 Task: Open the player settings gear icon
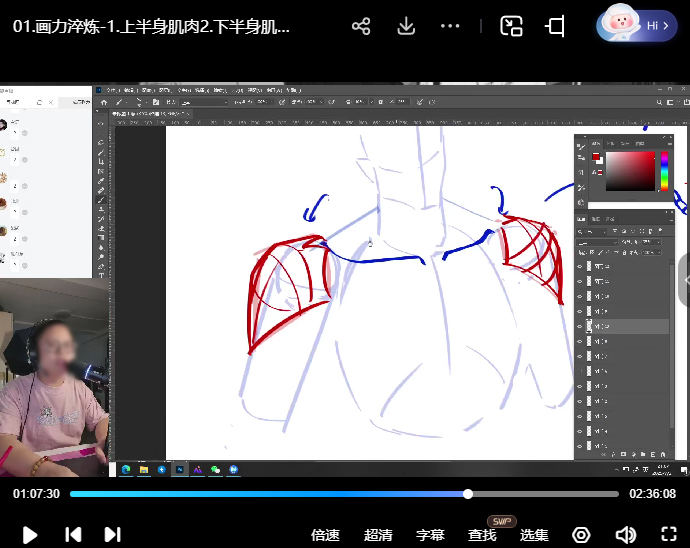click(x=581, y=534)
